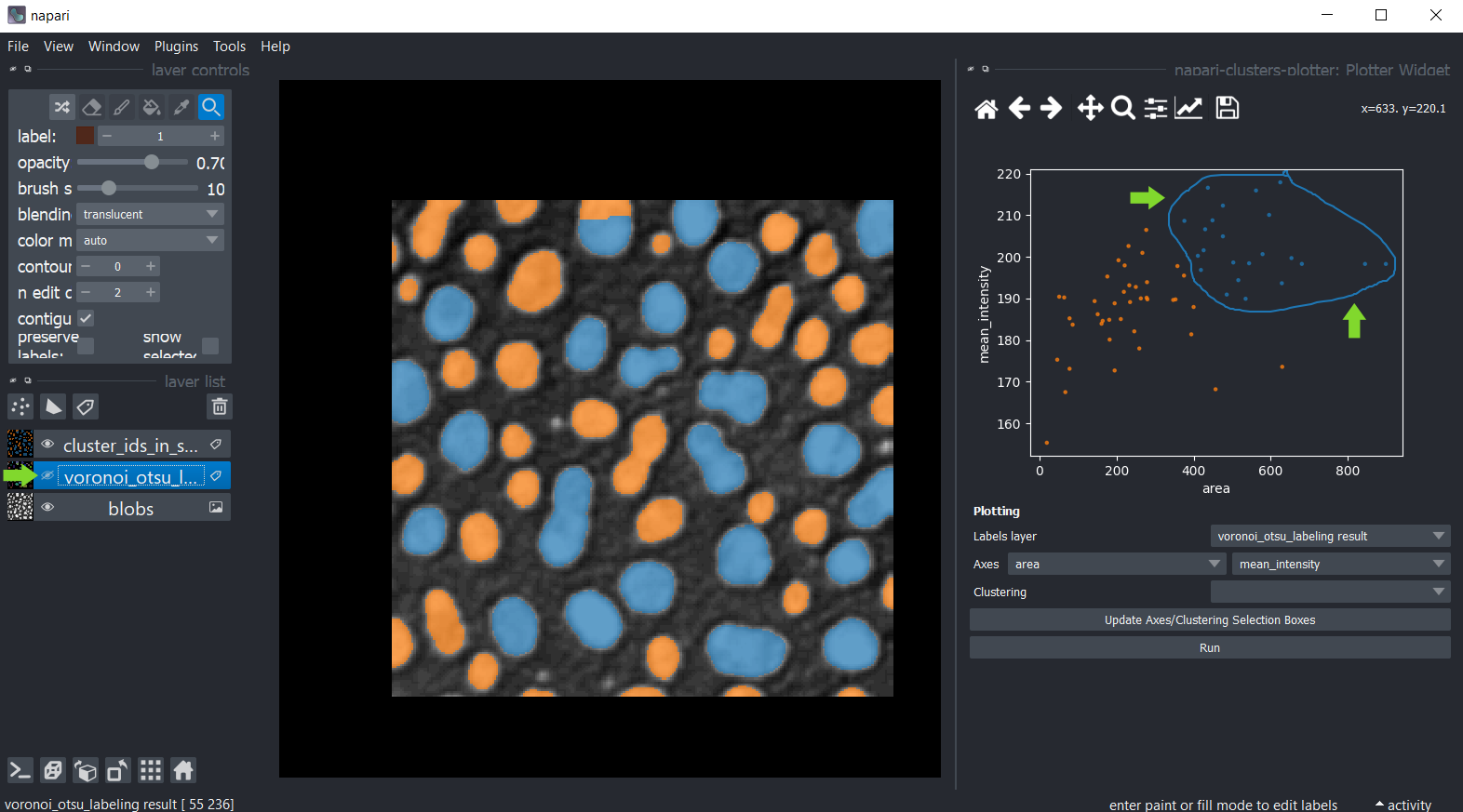1463x812 pixels.
Task: Hide the blobs layer
Action: point(47,508)
